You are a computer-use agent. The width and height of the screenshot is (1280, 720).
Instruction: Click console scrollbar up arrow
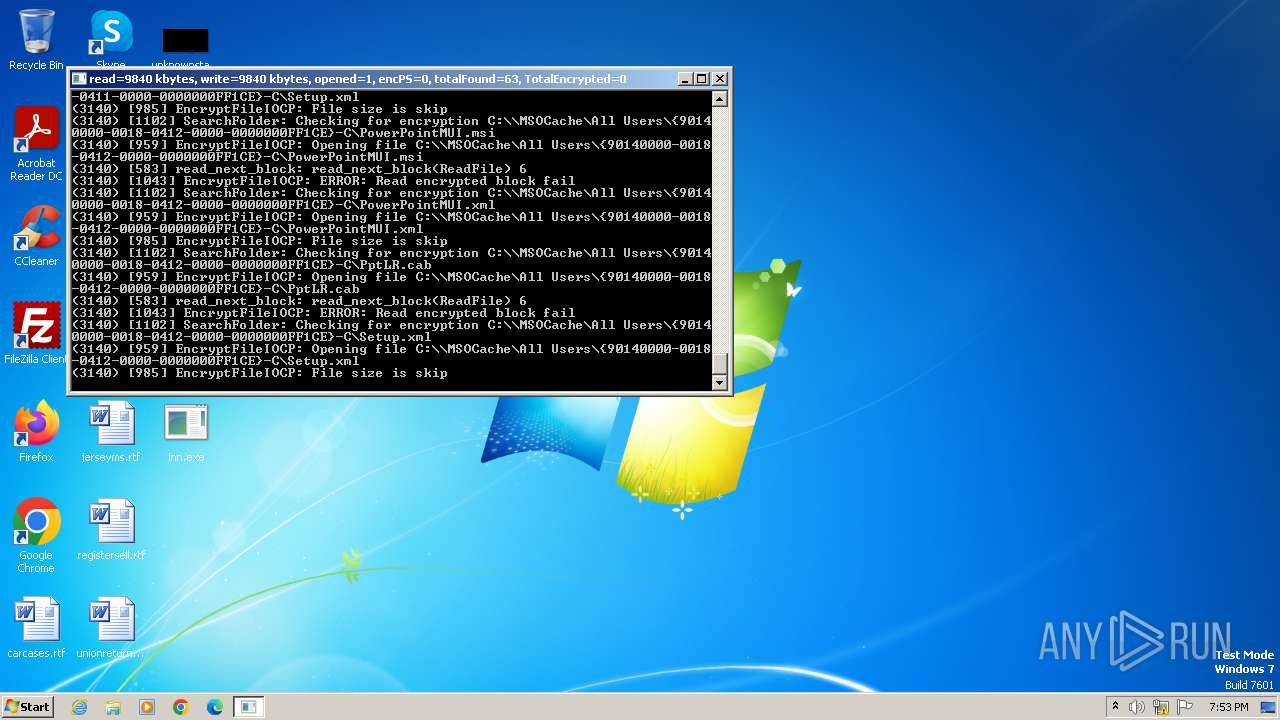719,98
